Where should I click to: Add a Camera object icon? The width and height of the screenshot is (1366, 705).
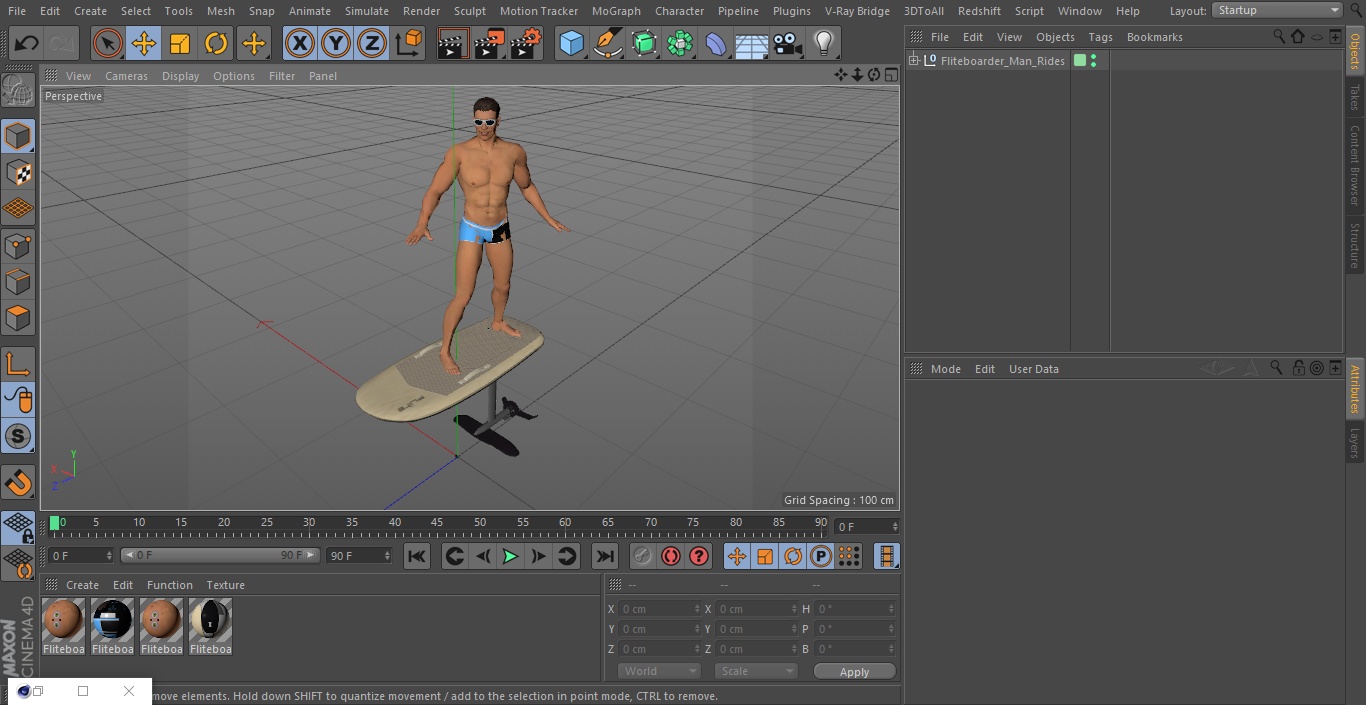pos(788,43)
